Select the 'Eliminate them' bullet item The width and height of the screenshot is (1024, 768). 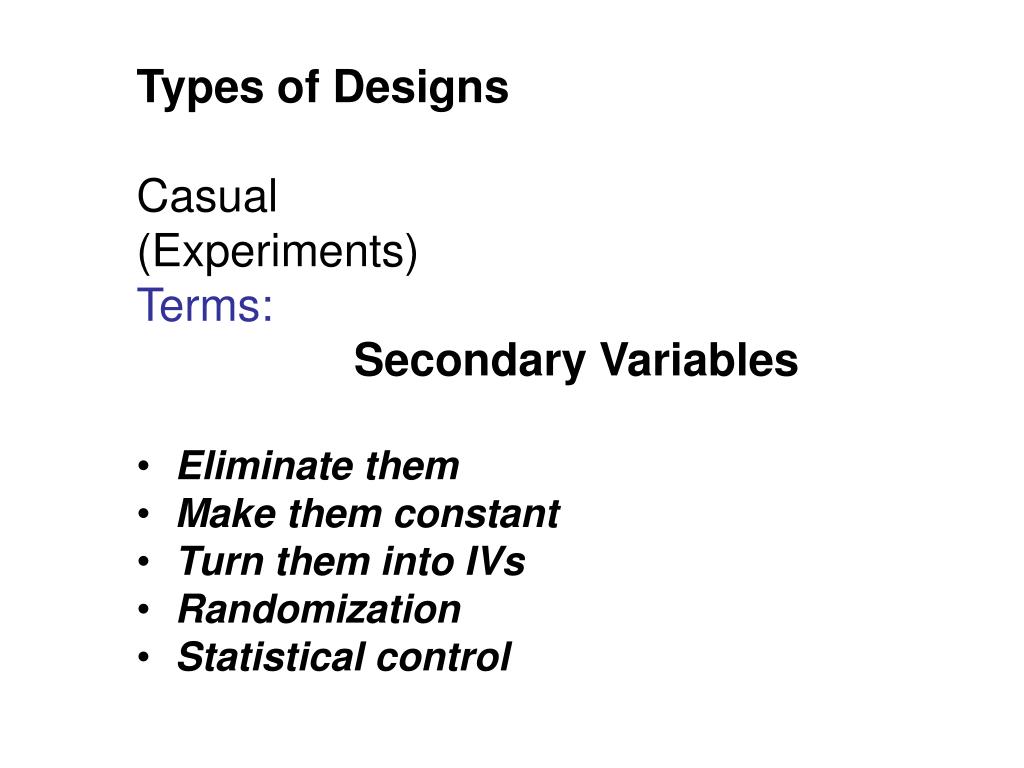click(x=318, y=466)
